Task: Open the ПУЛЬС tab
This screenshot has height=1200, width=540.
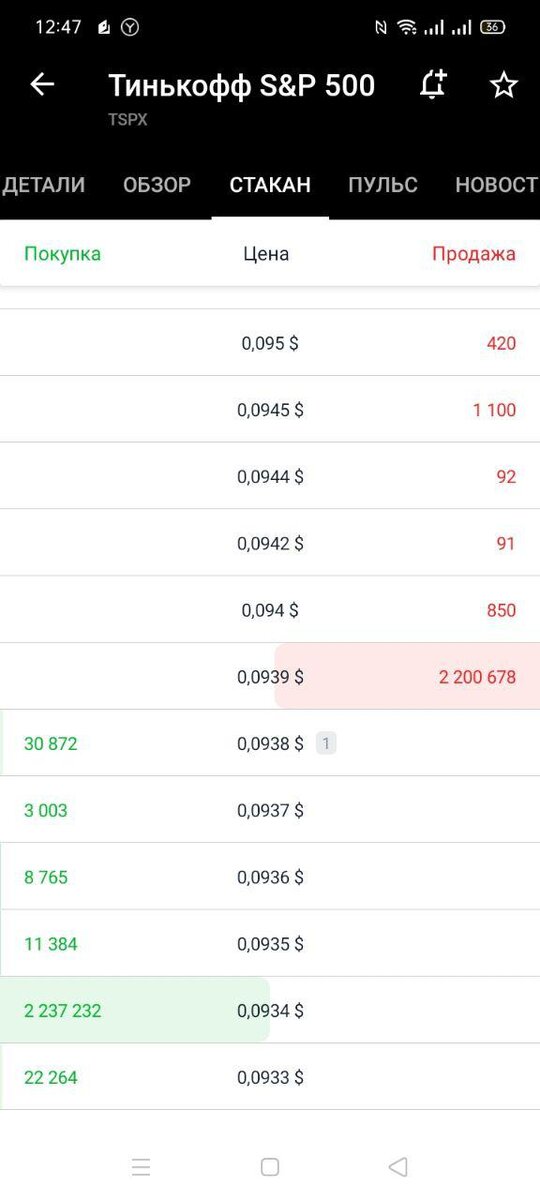Action: pos(383,185)
